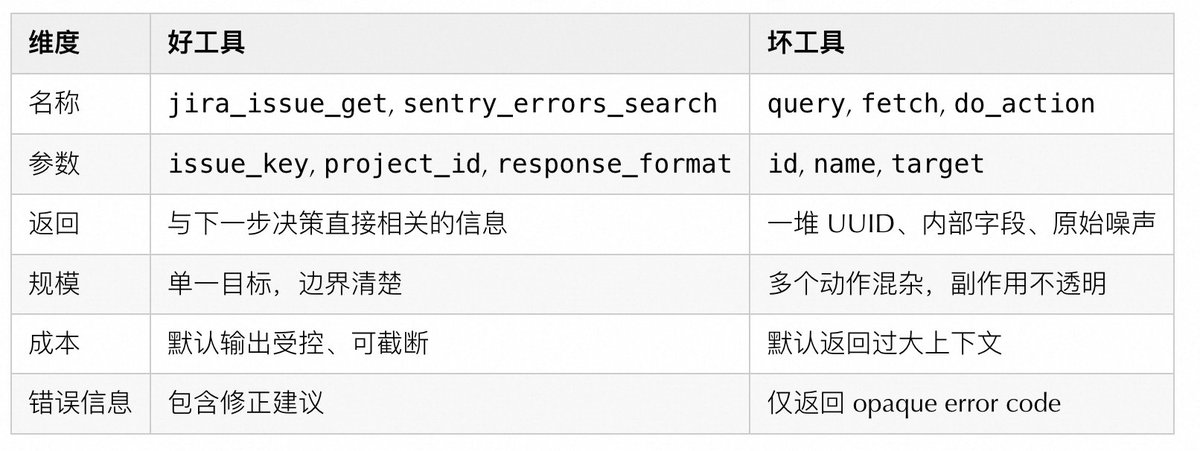The height and width of the screenshot is (451, 1200).
Task: Click the target parameter in bad tools
Action: [938, 163]
